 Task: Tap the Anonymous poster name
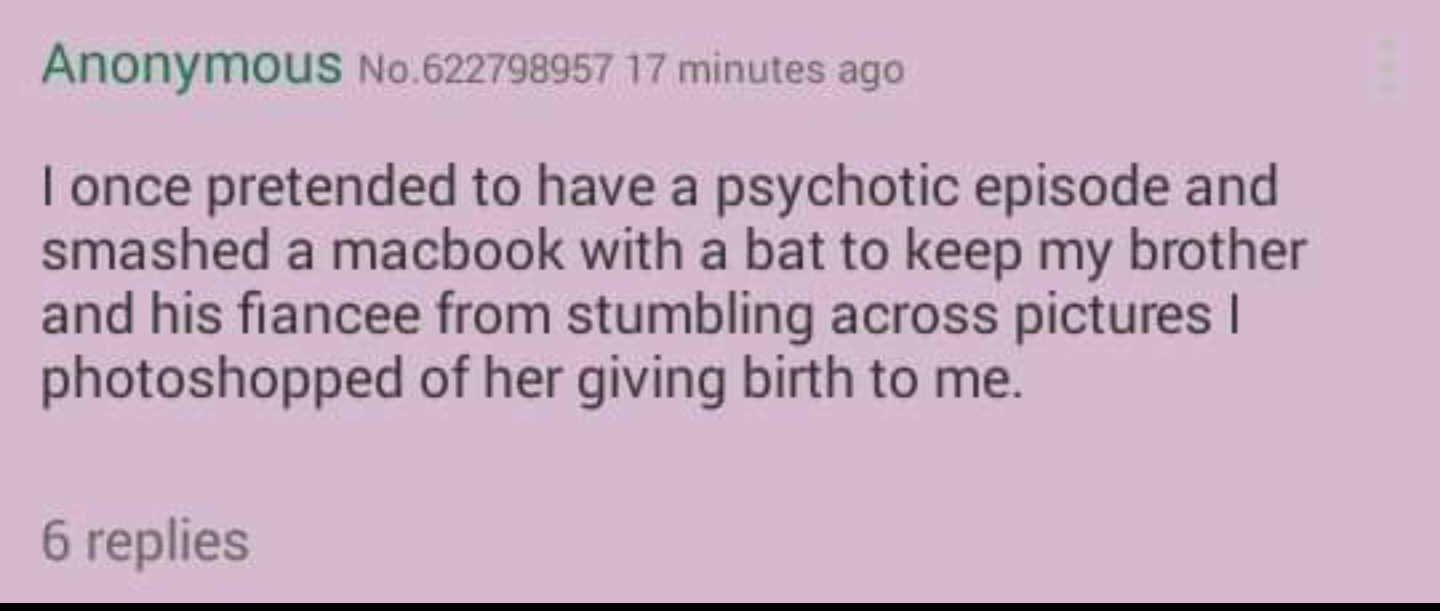click(191, 68)
